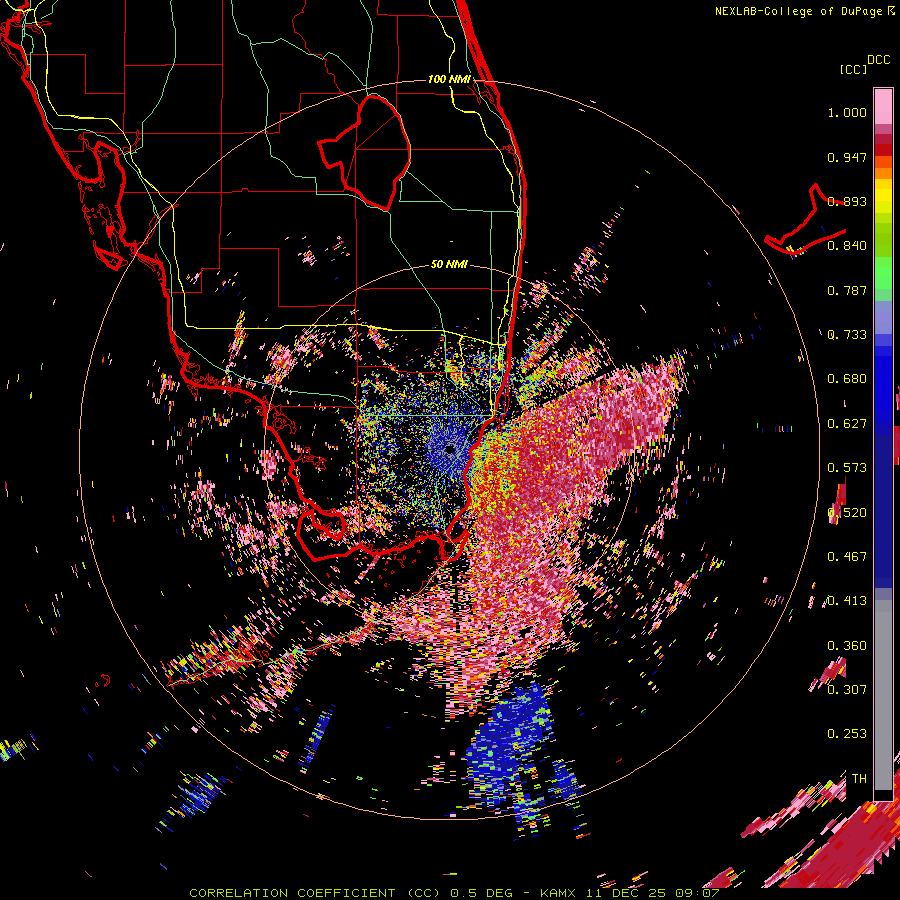Click the black radar site dot at center
The height and width of the screenshot is (900, 900).
(449, 450)
